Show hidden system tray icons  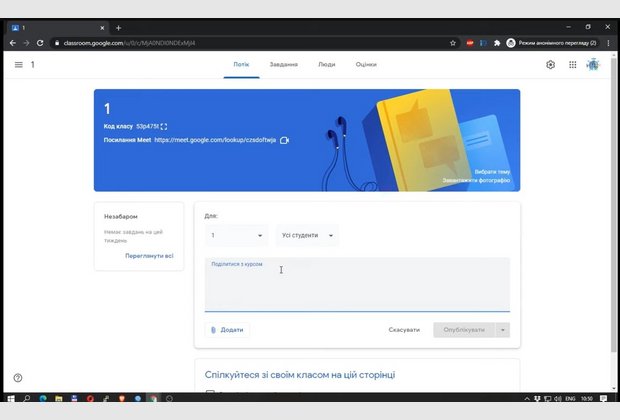tap(527, 398)
